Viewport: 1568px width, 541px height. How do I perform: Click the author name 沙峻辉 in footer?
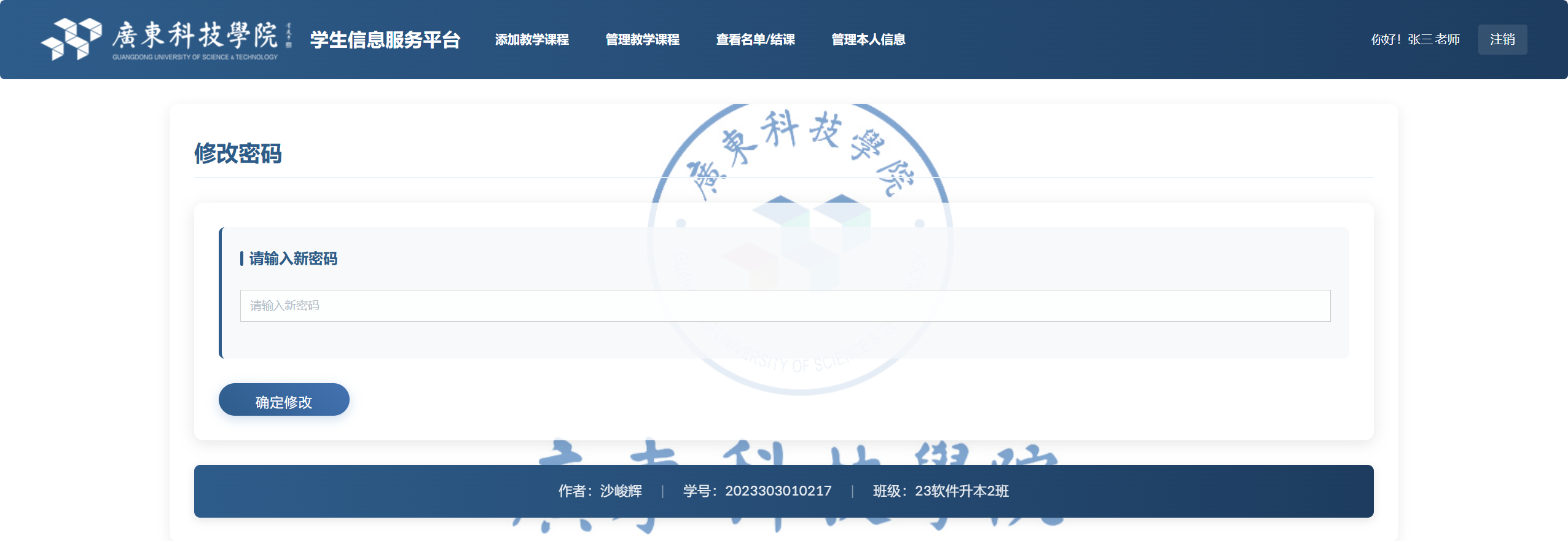[621, 491]
